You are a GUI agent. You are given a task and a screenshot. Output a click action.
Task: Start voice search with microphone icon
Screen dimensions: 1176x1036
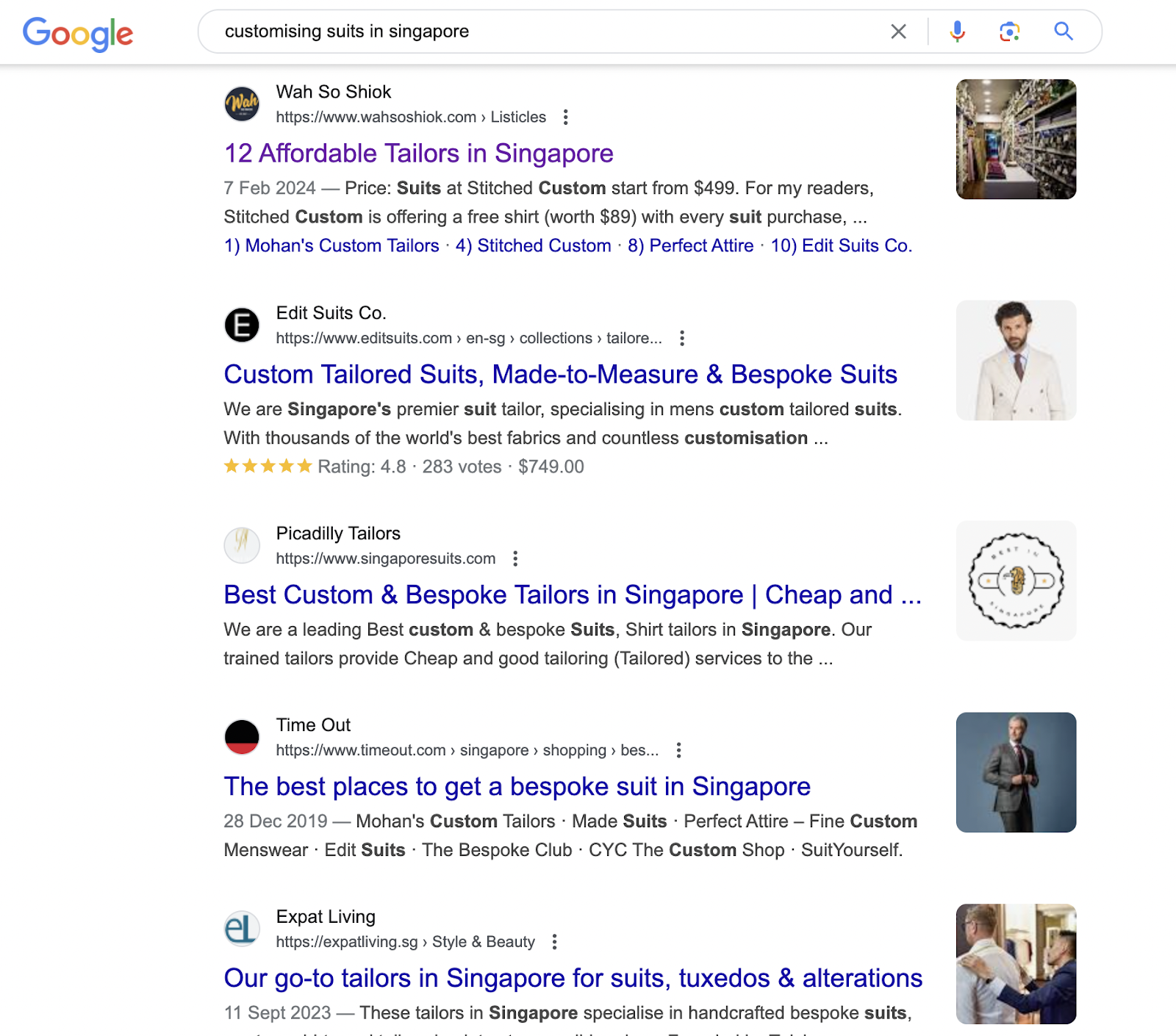pos(957,32)
